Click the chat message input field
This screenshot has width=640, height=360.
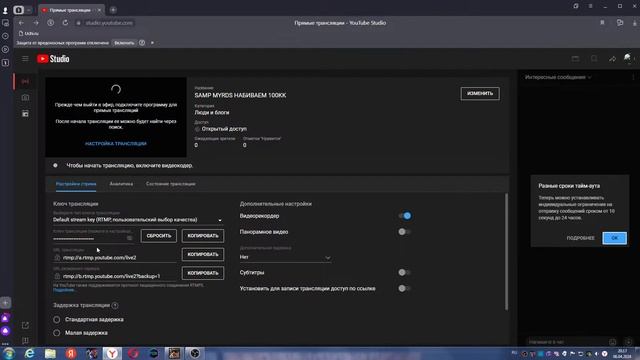[x=567, y=342]
